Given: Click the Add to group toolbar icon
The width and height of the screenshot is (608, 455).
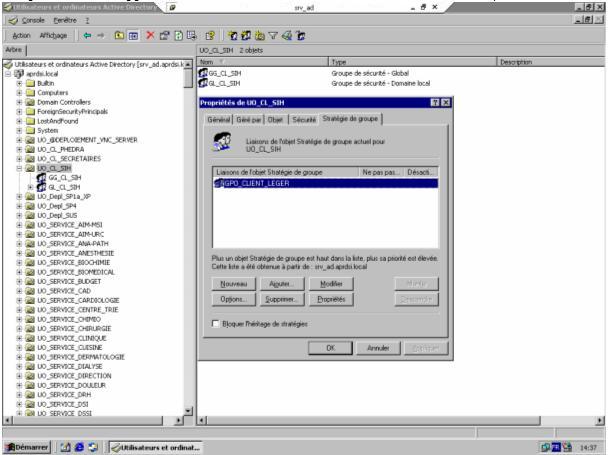Looking at the screenshot, I should pyautogui.click(x=301, y=36).
